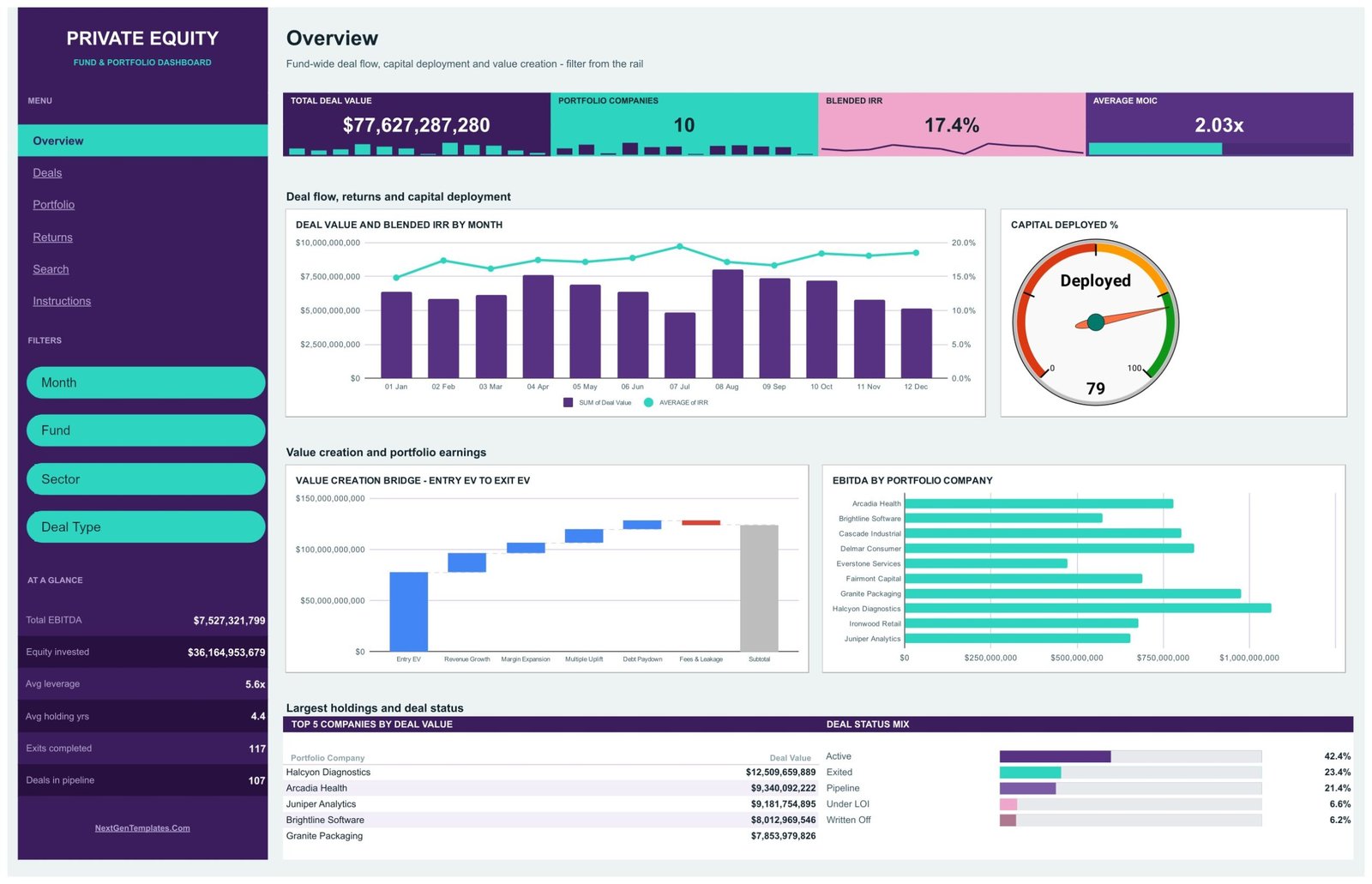Click the Revenue Growth waterfall bar

467,562
